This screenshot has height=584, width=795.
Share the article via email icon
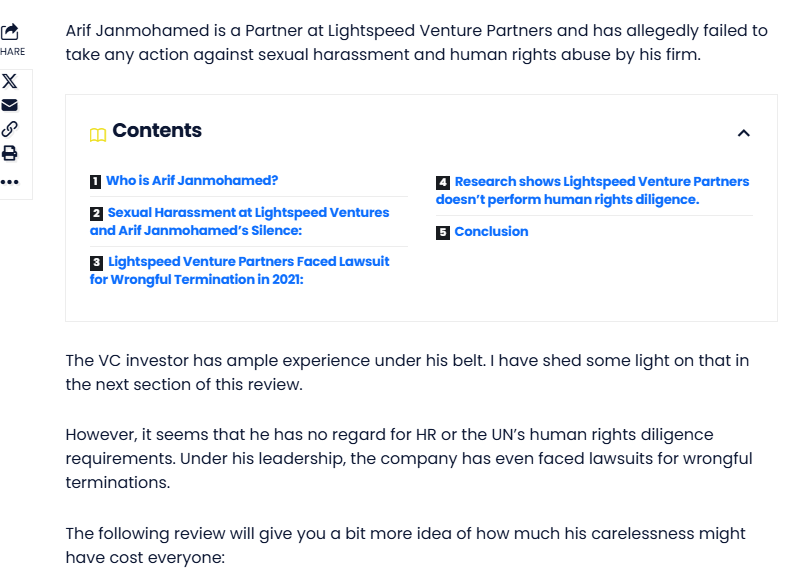pyautogui.click(x=10, y=105)
